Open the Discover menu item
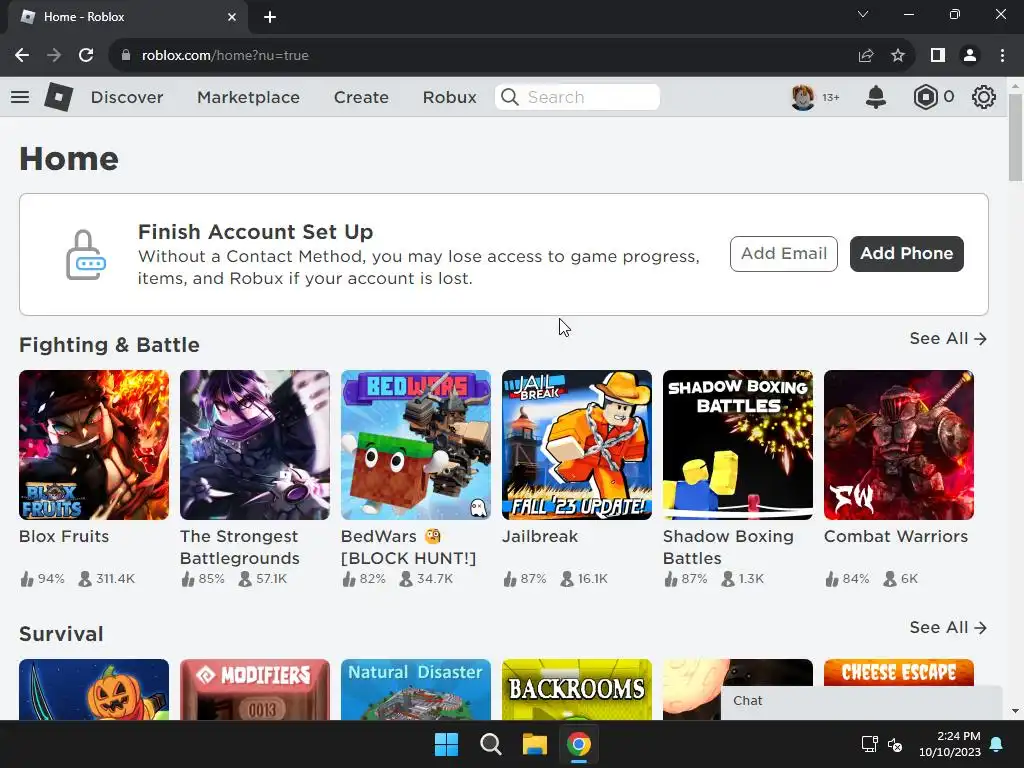1024x768 pixels. (x=127, y=97)
